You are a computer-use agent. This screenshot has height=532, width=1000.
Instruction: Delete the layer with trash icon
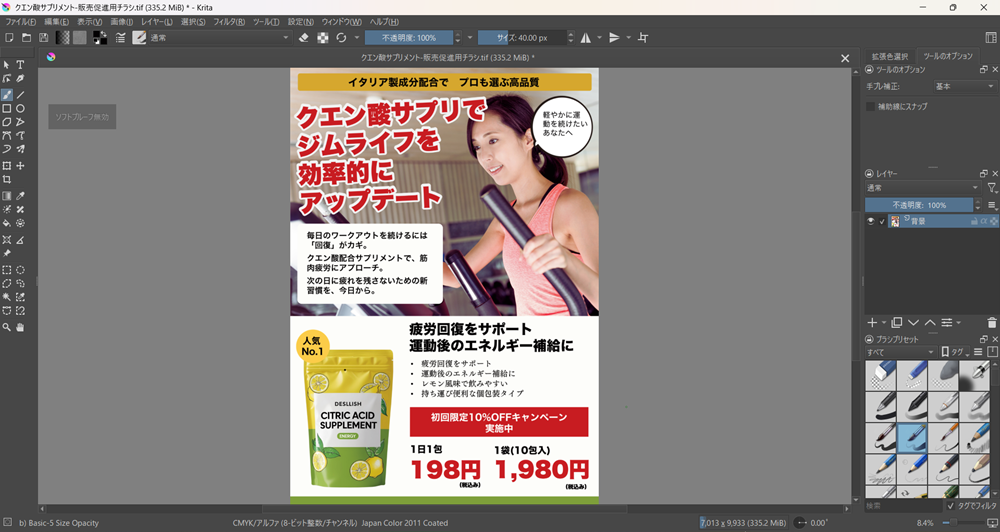point(992,323)
